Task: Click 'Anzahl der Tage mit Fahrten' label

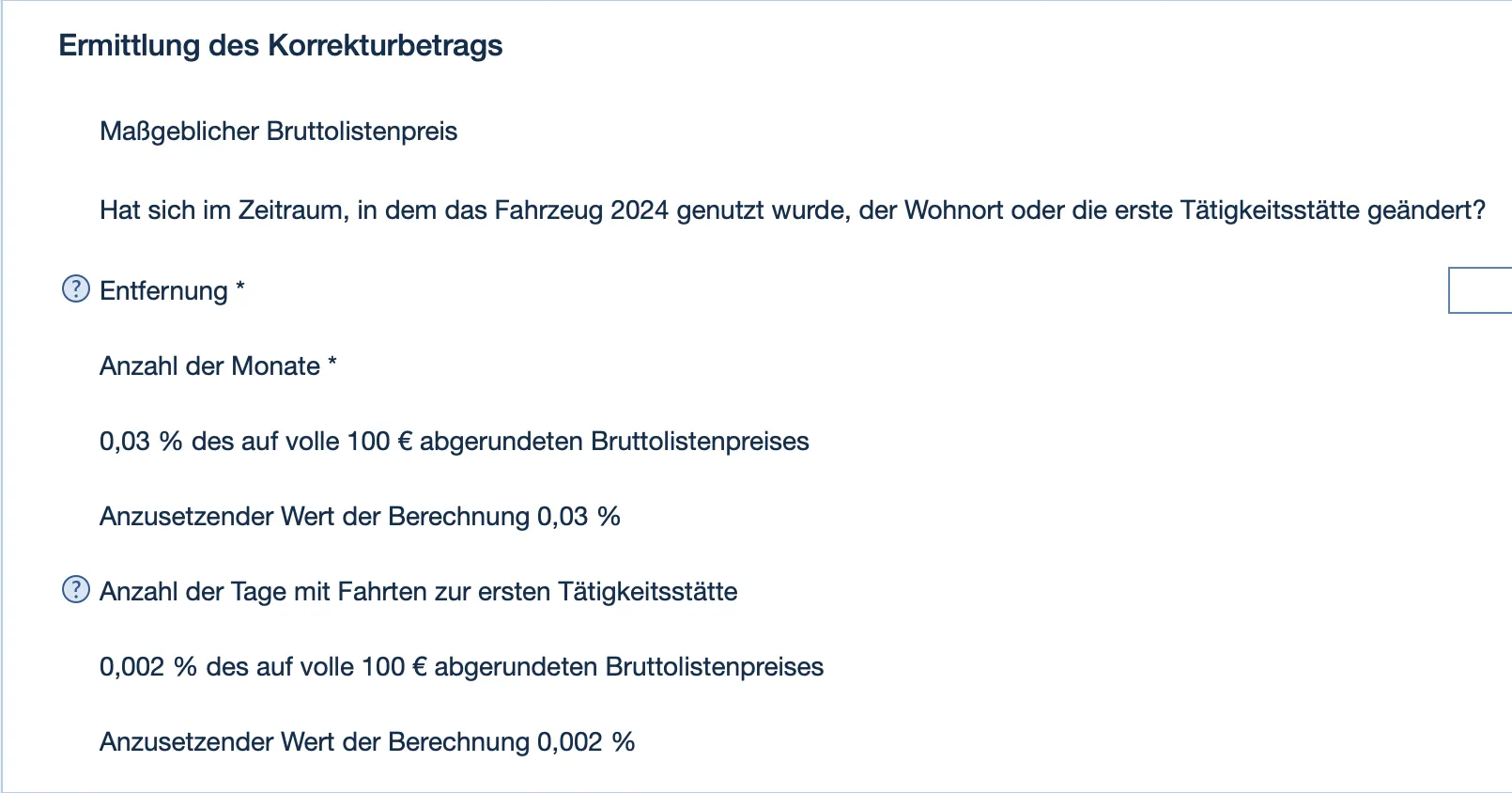Action: [x=418, y=592]
